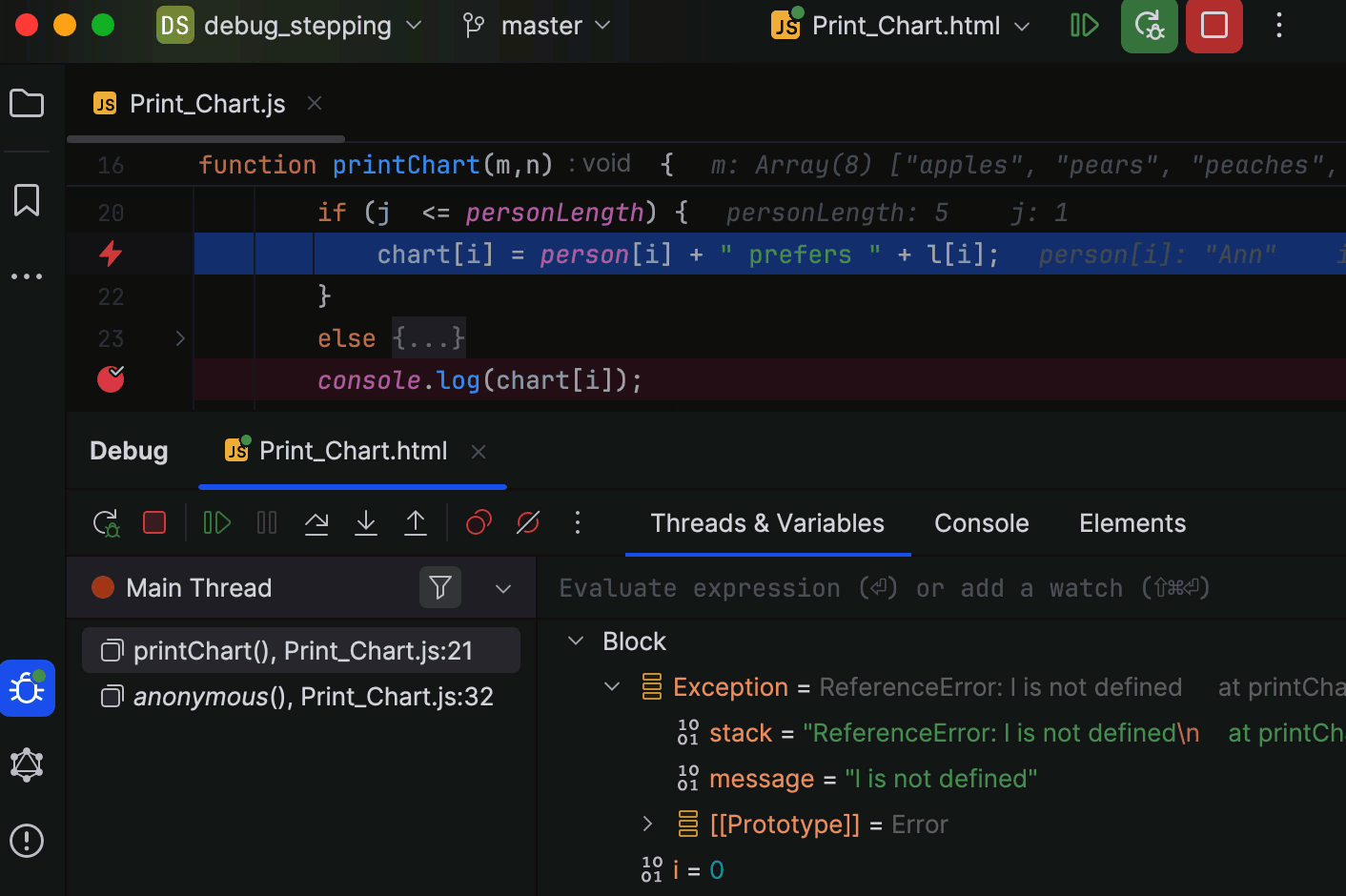
Task: Click the Step Out debugger icon
Action: 416,523
